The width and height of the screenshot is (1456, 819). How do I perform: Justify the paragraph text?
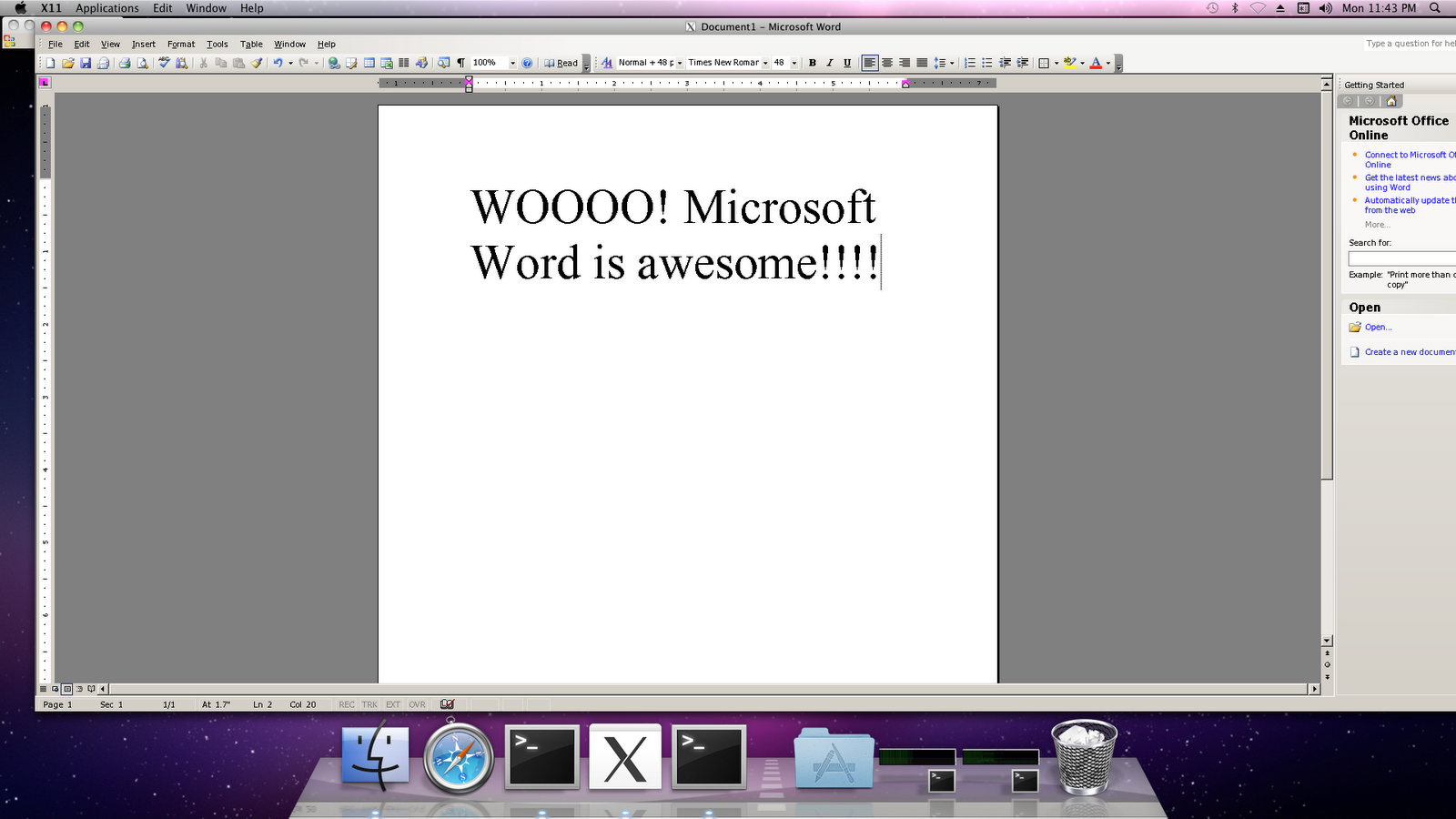[922, 63]
